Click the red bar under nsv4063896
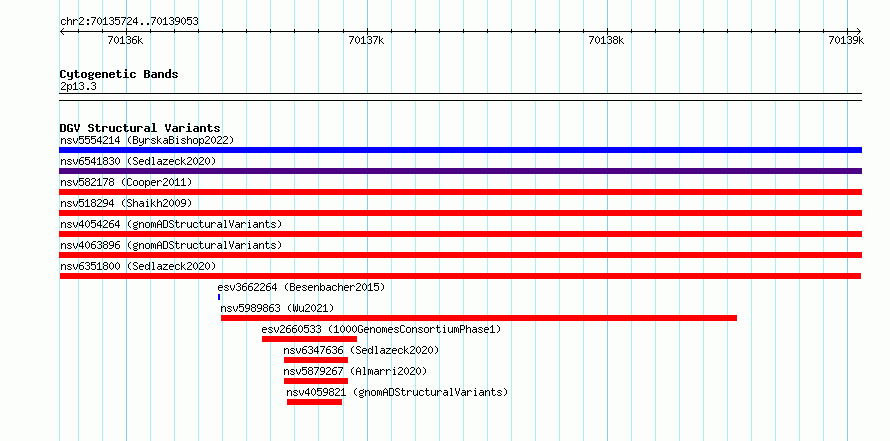This screenshot has height=441, width=890. coord(460,255)
